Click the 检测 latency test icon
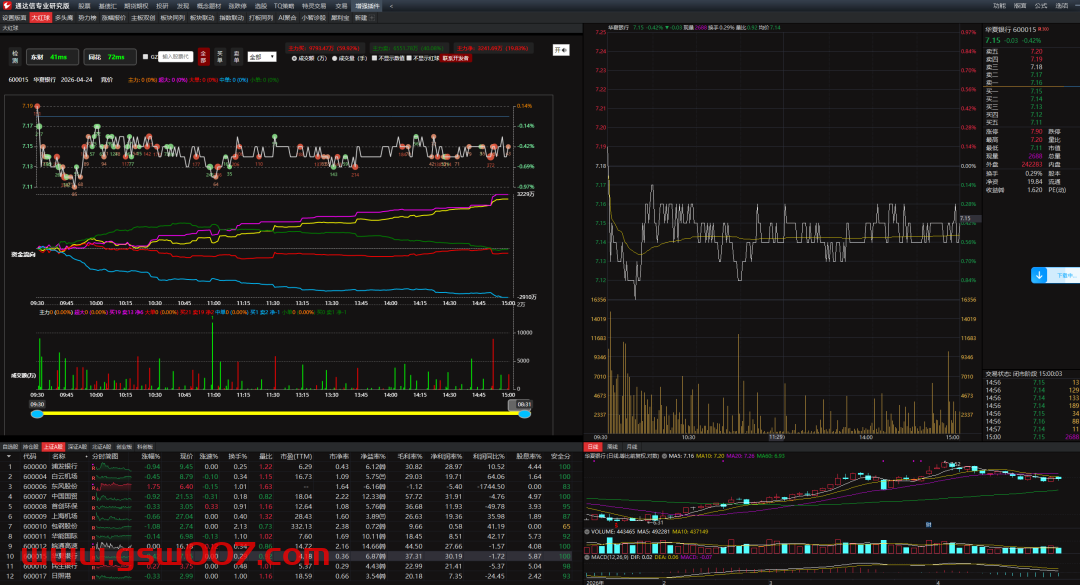Screen dimensions: 1080x585 (15, 57)
